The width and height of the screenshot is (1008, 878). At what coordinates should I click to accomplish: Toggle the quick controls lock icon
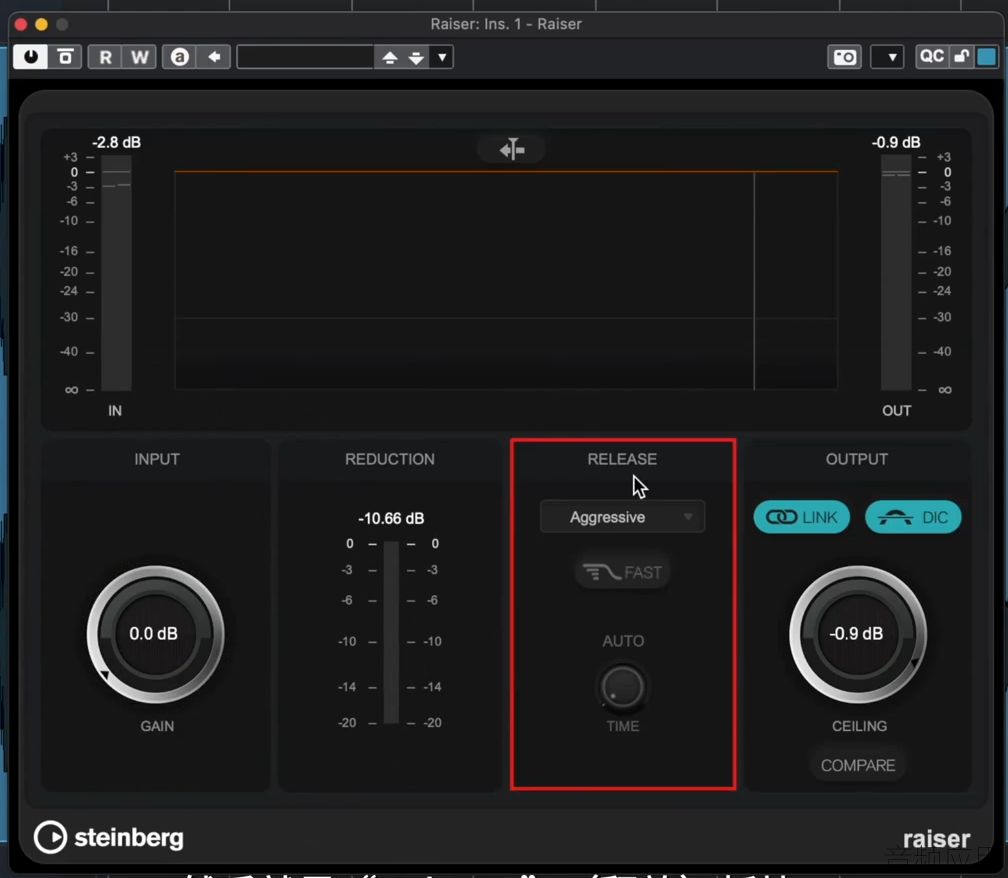[x=962, y=57]
